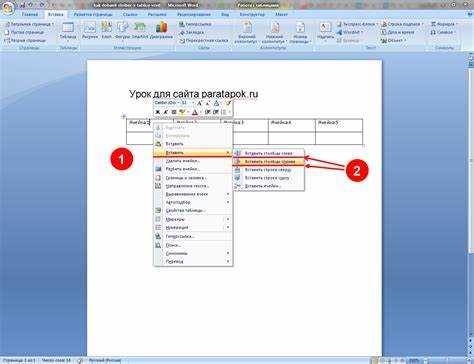Insert a Надпись text box
Viewport: 474px width, 364px height.
326,31
